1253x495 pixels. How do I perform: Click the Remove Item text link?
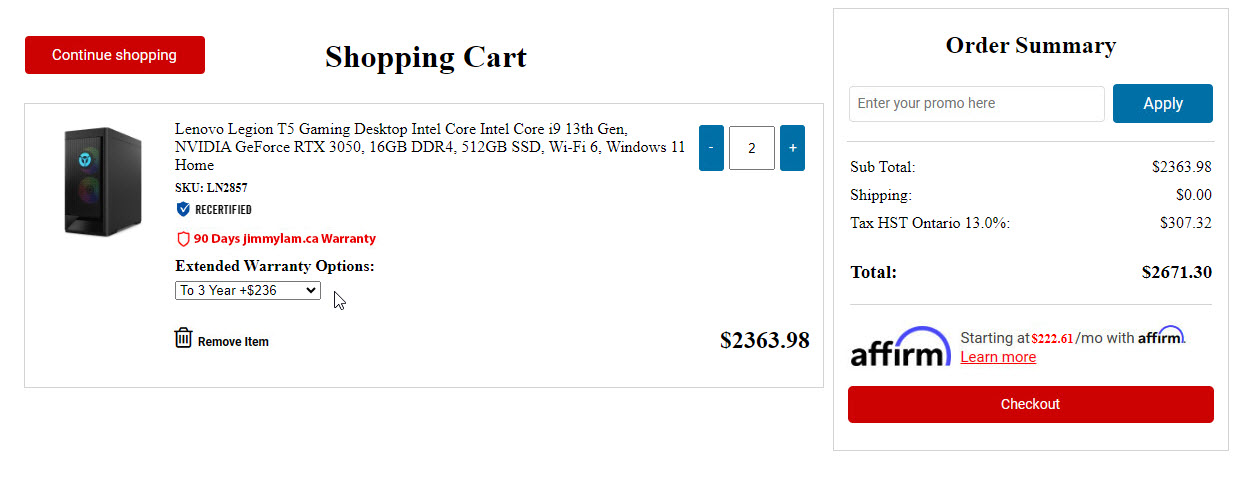click(233, 342)
